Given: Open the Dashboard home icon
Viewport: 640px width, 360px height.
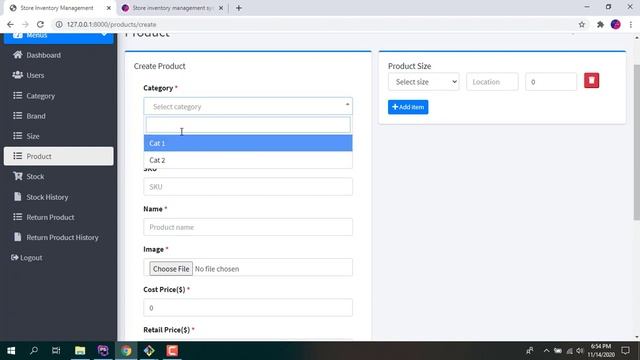Looking at the screenshot, I should (x=17, y=55).
